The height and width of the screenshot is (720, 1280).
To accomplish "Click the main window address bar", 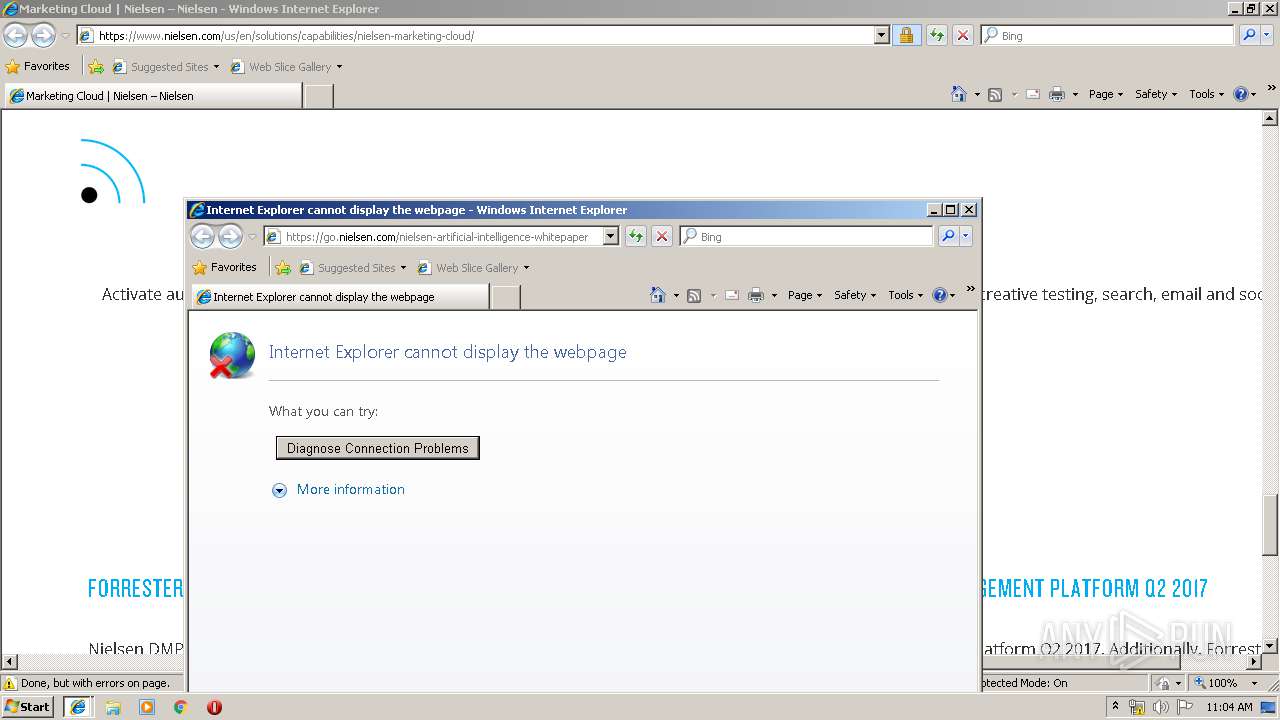I will coord(476,35).
